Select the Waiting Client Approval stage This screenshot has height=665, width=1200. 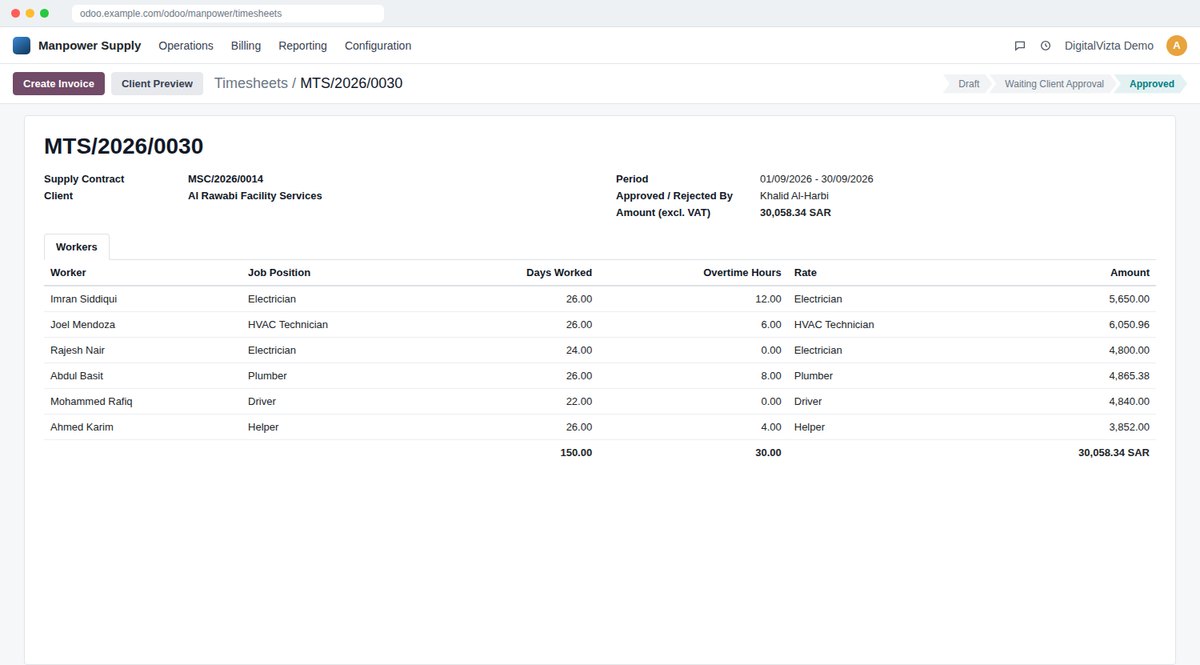pyautogui.click(x=1054, y=84)
